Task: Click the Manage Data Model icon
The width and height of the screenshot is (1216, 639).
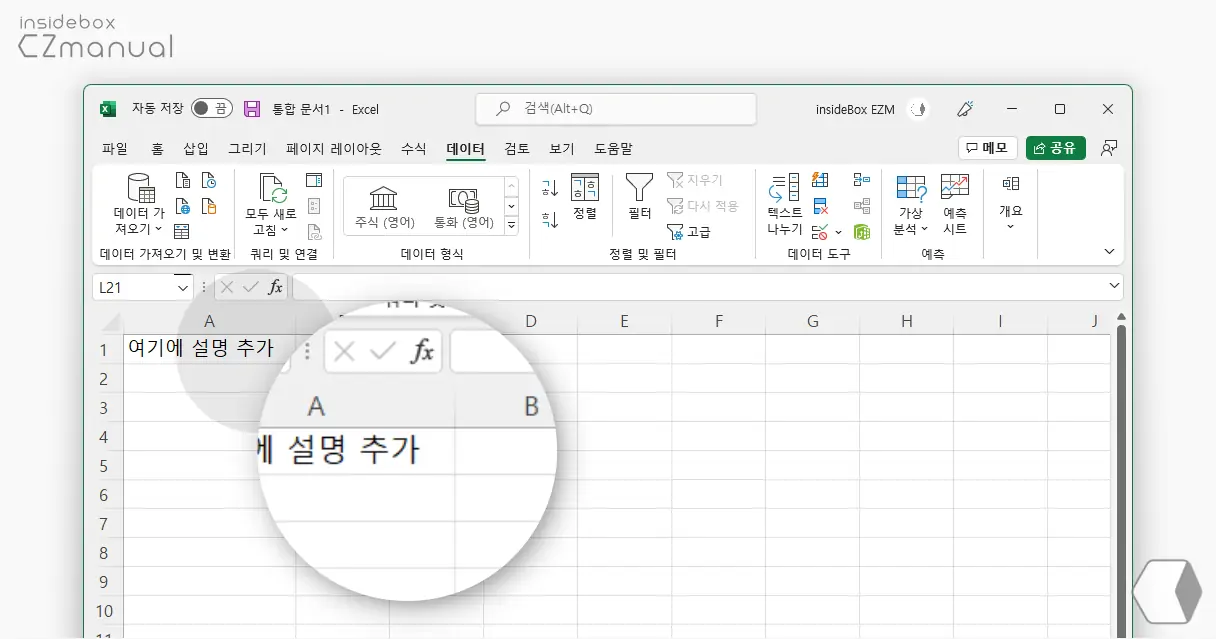Action: tap(862, 232)
